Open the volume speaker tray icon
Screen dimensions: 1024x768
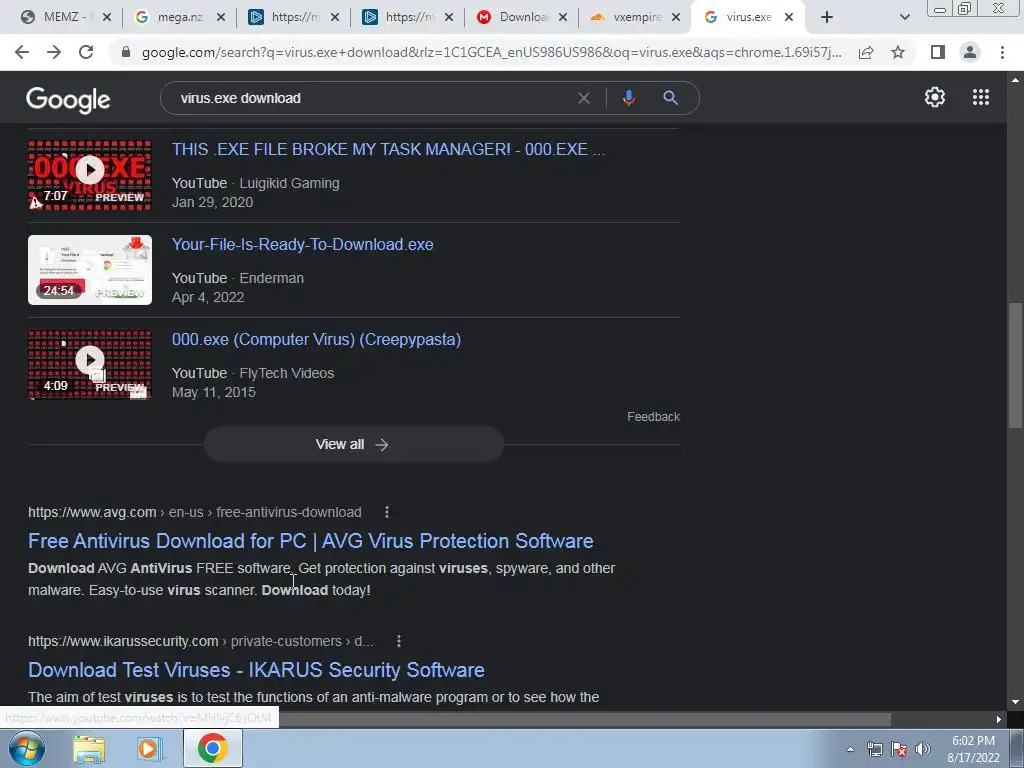[x=923, y=749]
